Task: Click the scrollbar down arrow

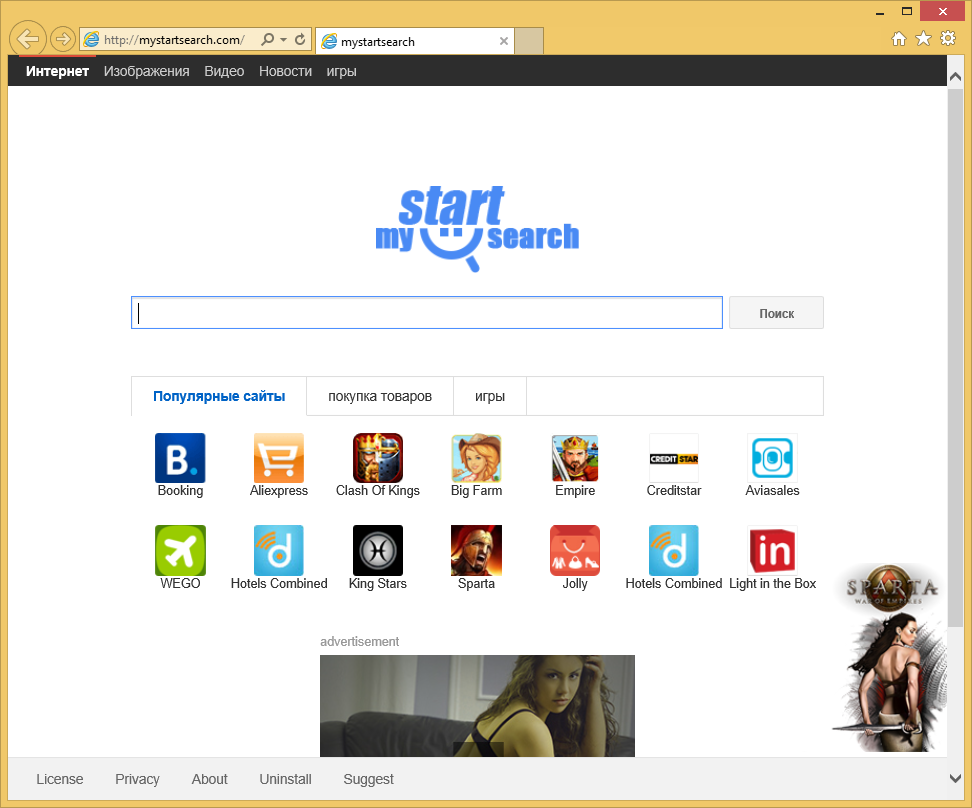Action: (955, 778)
